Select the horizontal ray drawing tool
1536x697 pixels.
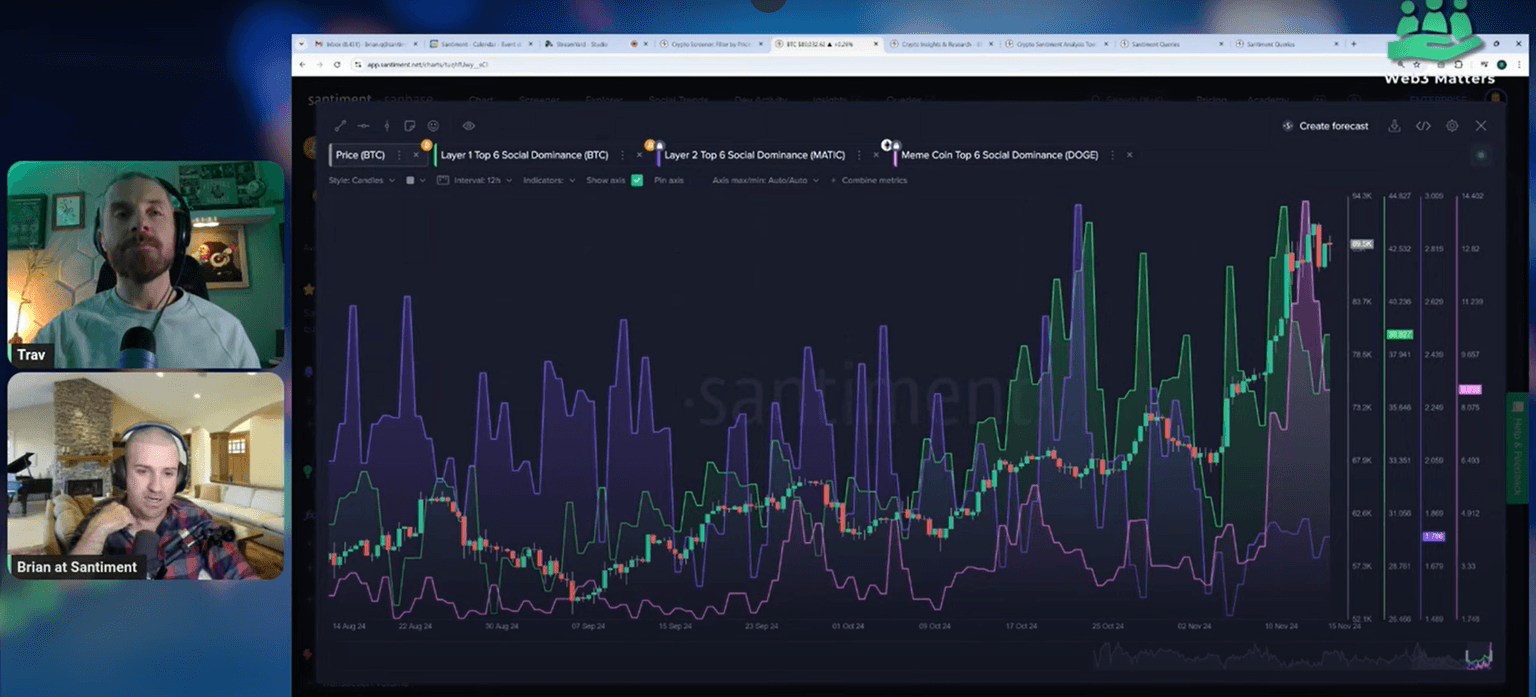(363, 126)
